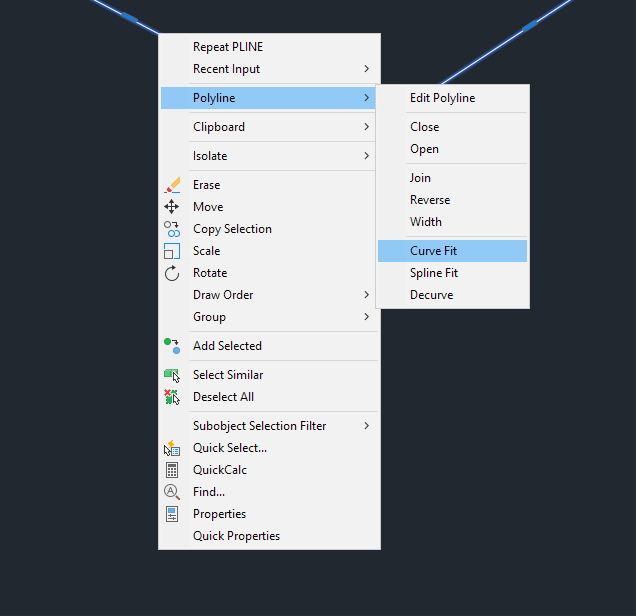
Task: Choose Add Selected menu entry
Action: point(269,346)
